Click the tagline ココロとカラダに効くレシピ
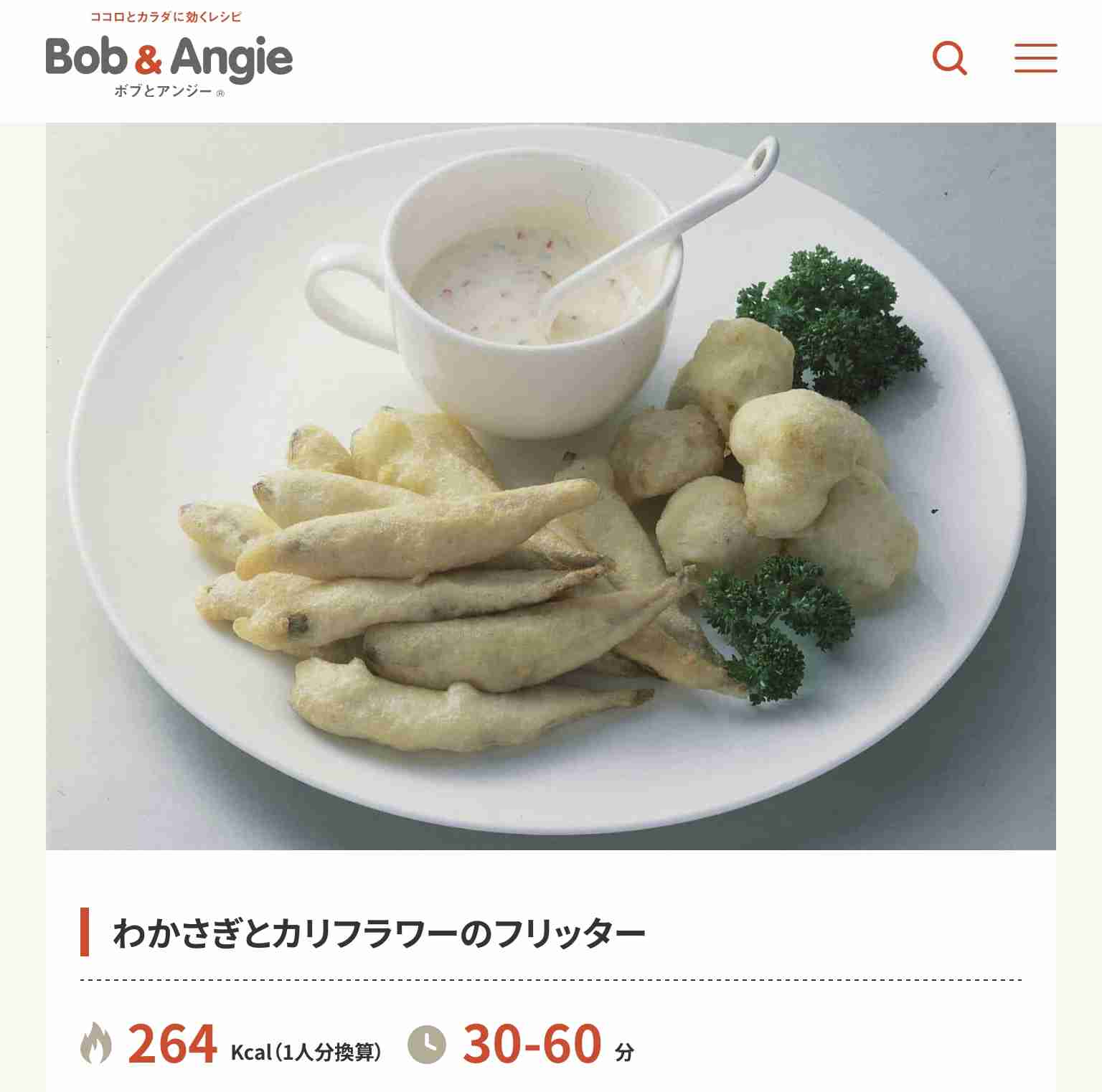Image resolution: width=1102 pixels, height=1092 pixels. tap(166, 17)
